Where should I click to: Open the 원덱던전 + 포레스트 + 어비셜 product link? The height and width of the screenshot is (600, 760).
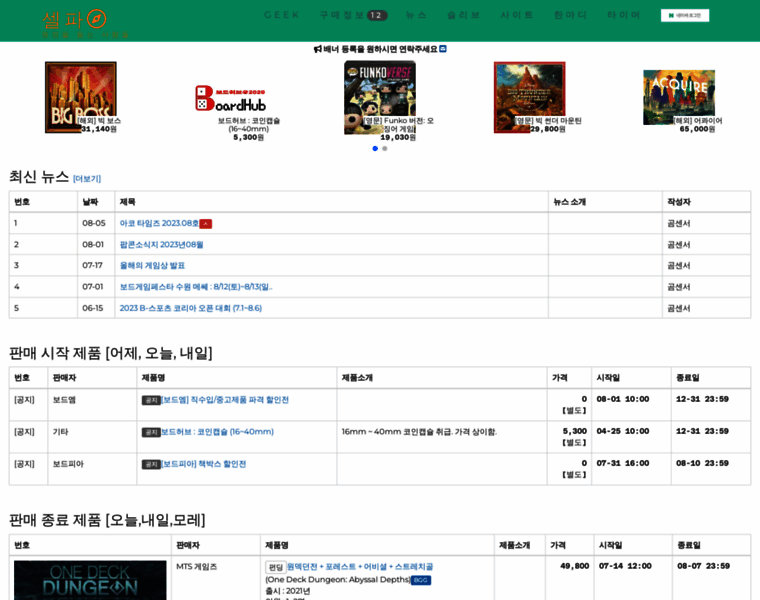360,567
